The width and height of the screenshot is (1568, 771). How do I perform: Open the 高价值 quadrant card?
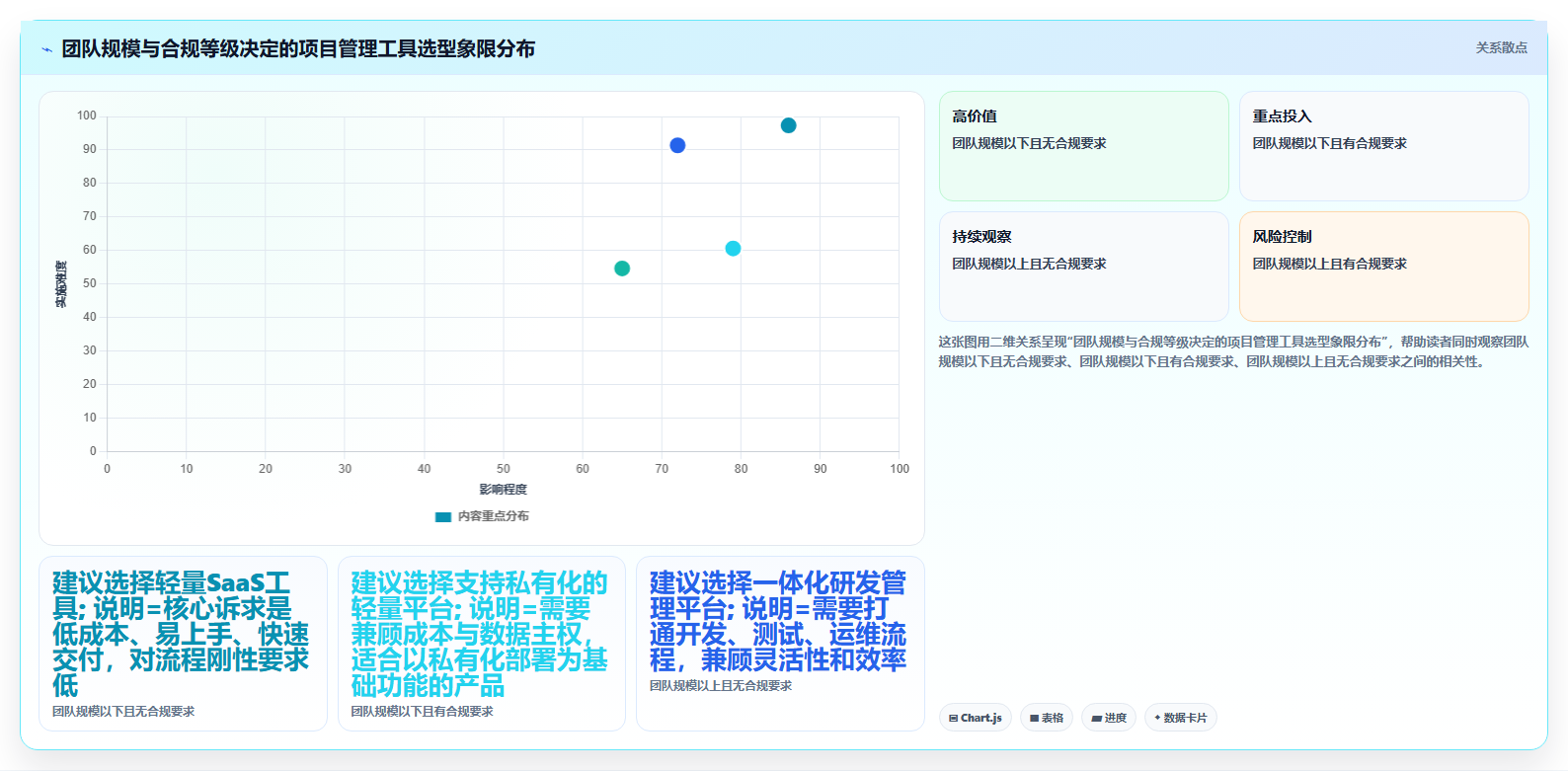click(1084, 146)
